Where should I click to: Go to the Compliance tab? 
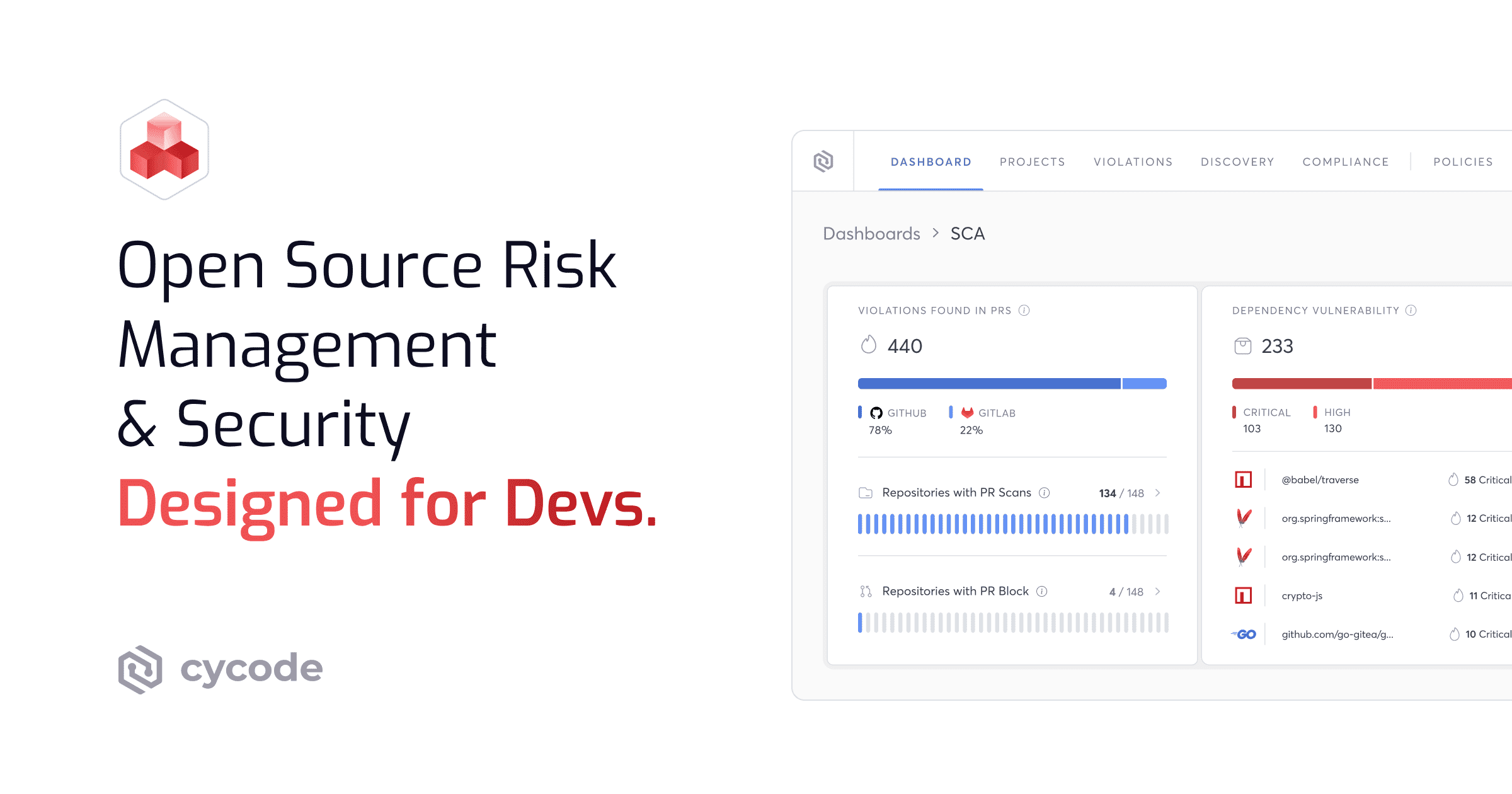(1346, 162)
